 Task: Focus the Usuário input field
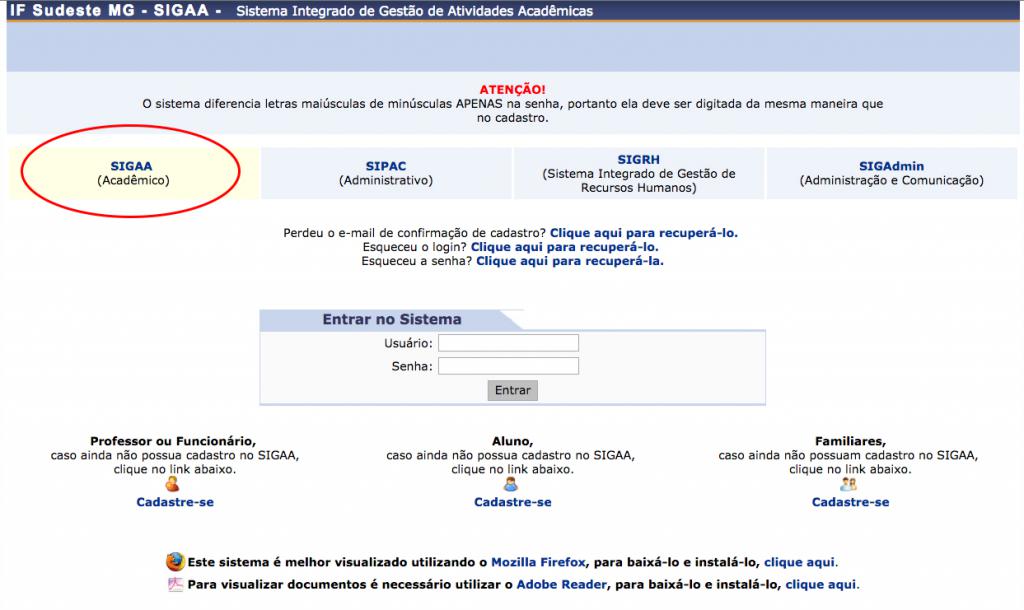(x=508, y=343)
